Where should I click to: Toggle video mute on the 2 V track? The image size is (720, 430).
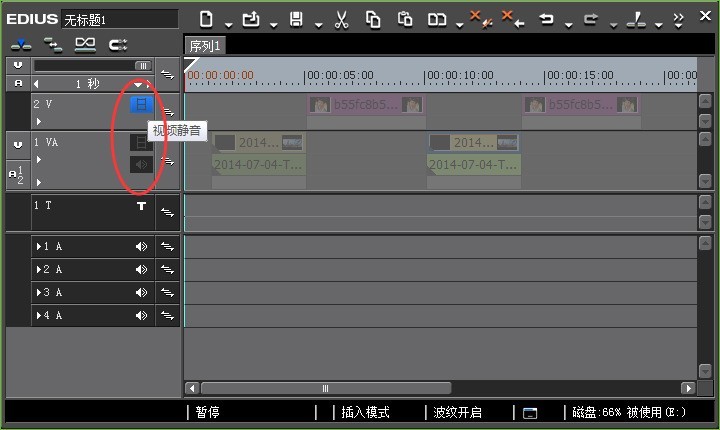tap(141, 104)
